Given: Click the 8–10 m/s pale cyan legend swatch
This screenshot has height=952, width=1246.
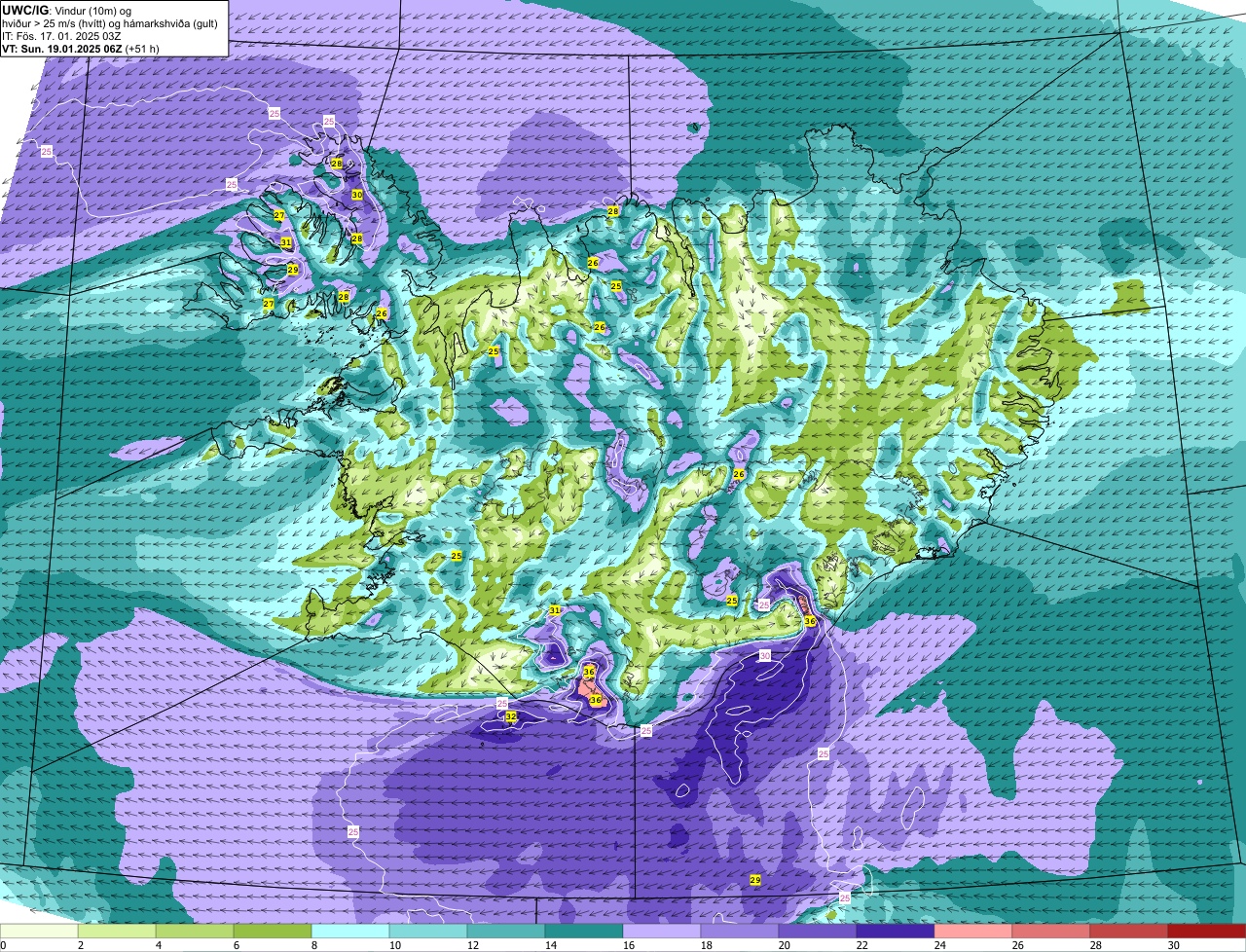Looking at the screenshot, I should pos(350,932).
